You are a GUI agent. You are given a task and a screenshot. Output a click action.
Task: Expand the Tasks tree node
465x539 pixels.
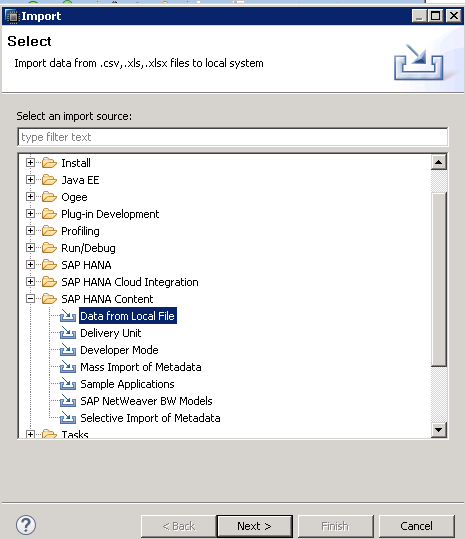(30, 434)
